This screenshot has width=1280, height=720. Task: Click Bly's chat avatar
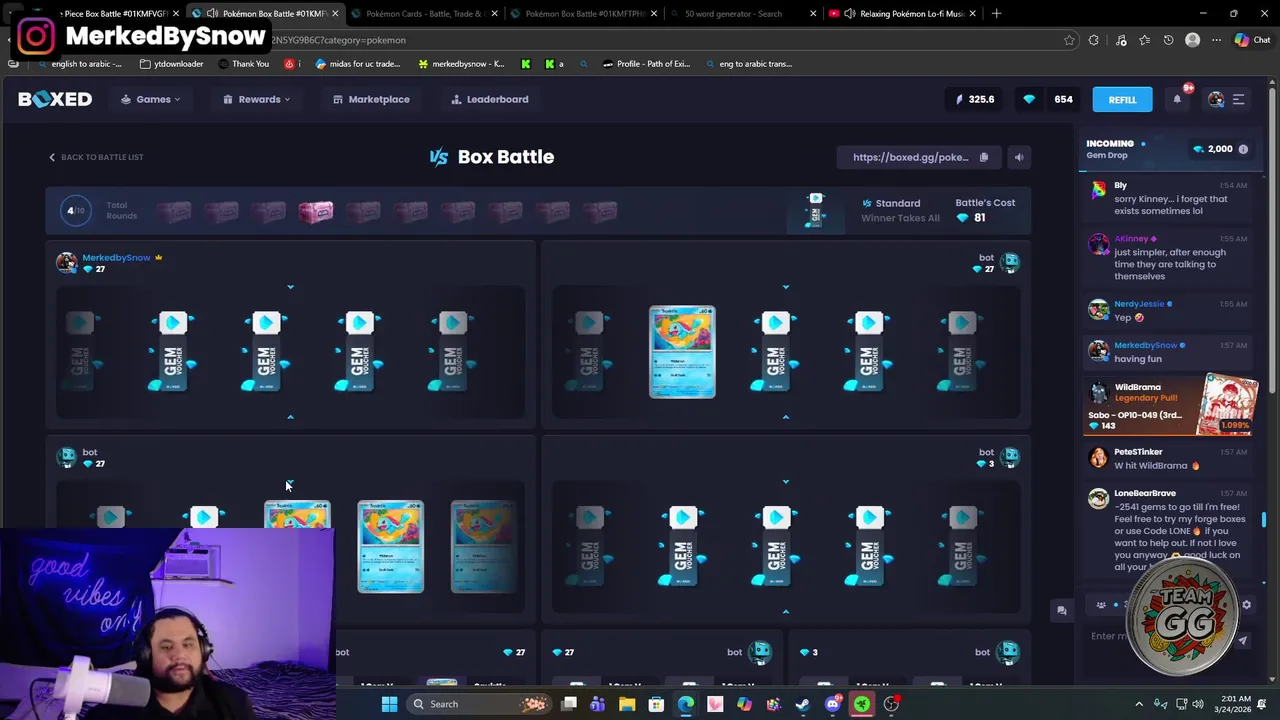click(1098, 190)
